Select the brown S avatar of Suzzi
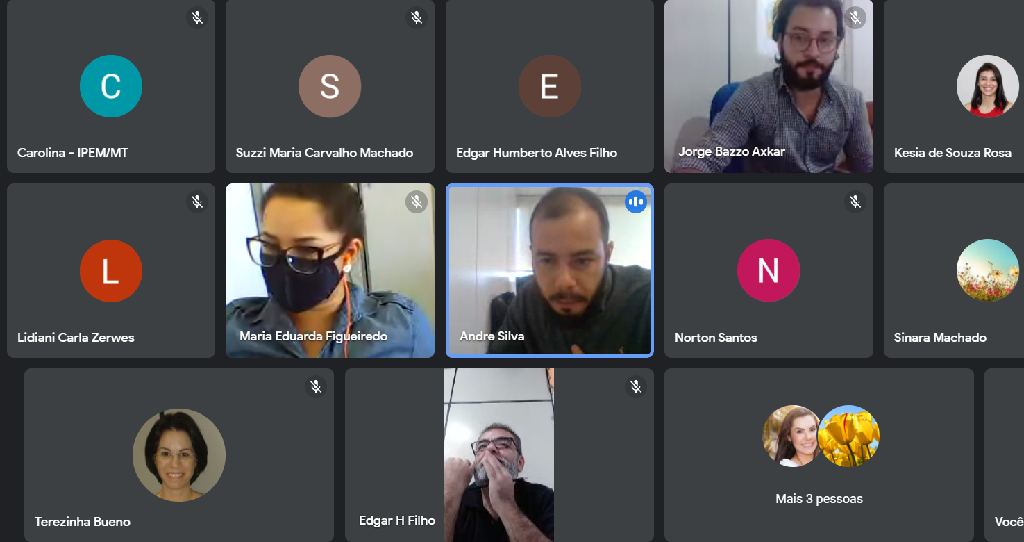1024x542 pixels. point(330,86)
